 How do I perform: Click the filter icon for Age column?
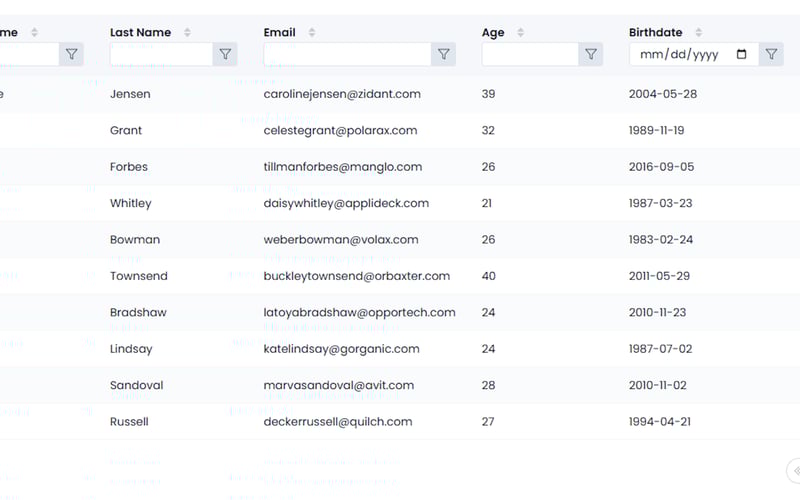(x=590, y=54)
